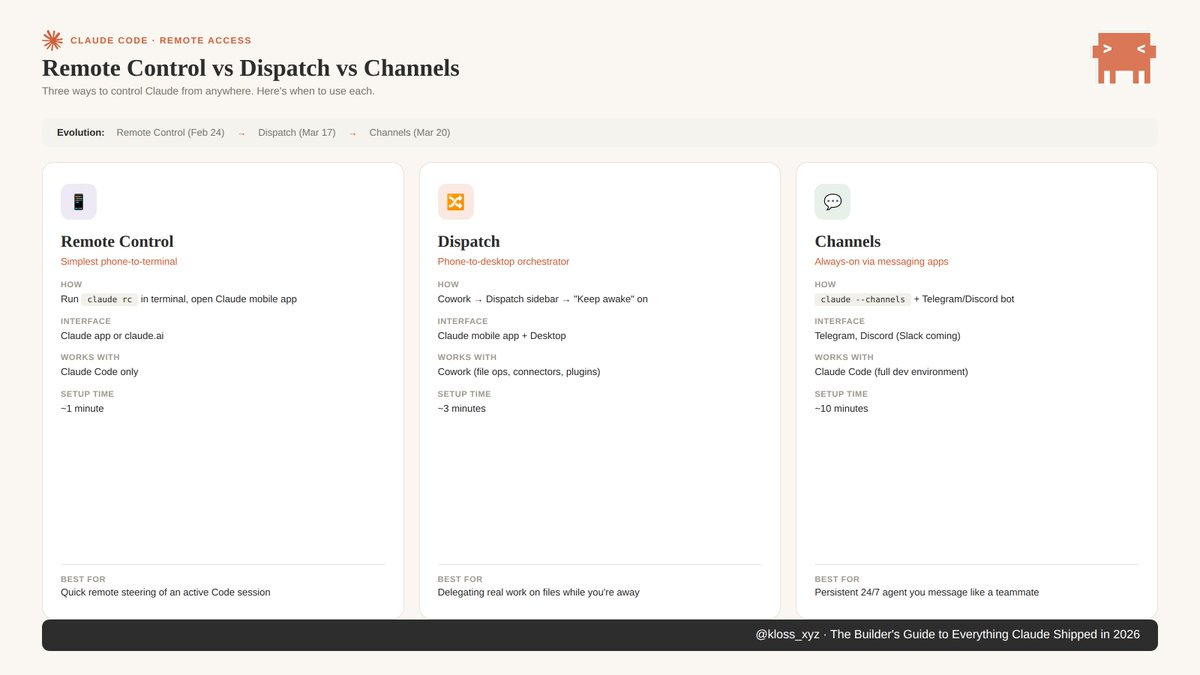
Task: Open the Remote Control card heading
Action: tap(117, 242)
